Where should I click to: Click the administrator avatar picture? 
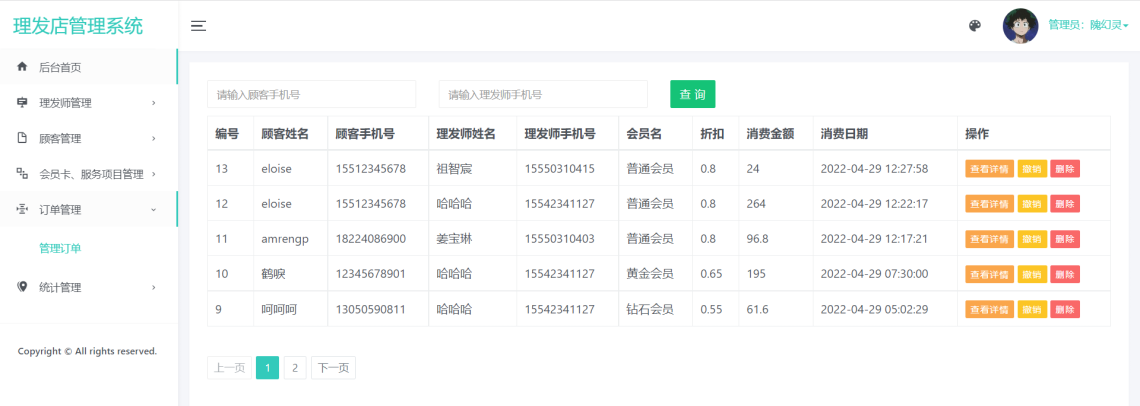coord(1020,25)
